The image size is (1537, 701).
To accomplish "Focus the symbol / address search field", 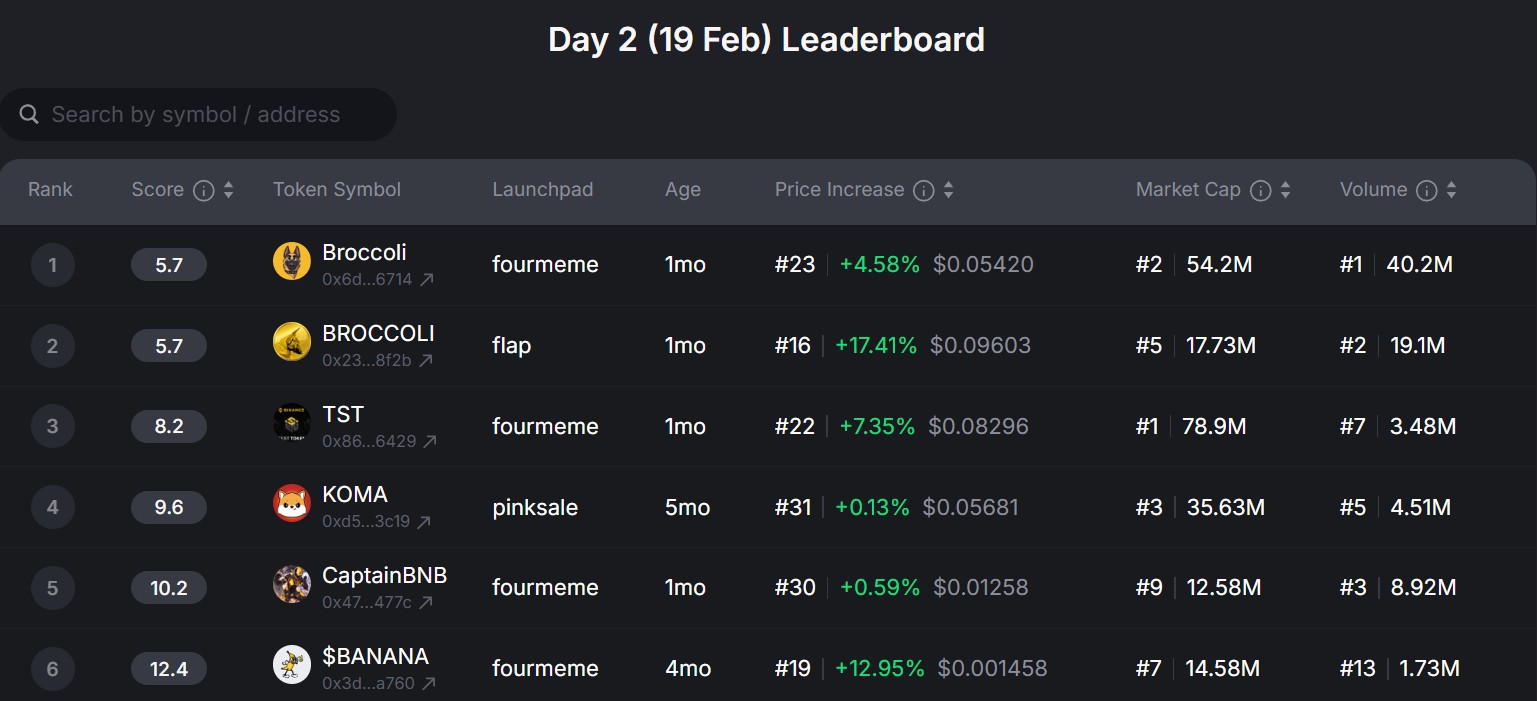I will coord(210,115).
